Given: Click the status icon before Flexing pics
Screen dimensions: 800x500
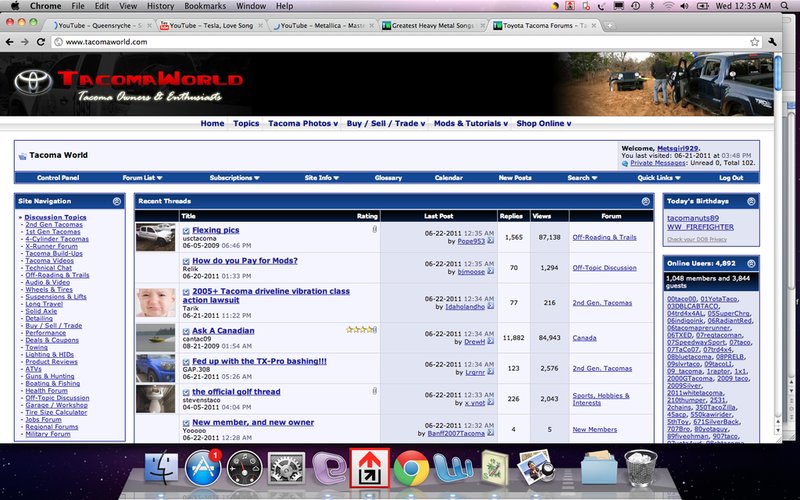Looking at the screenshot, I should tap(186, 231).
